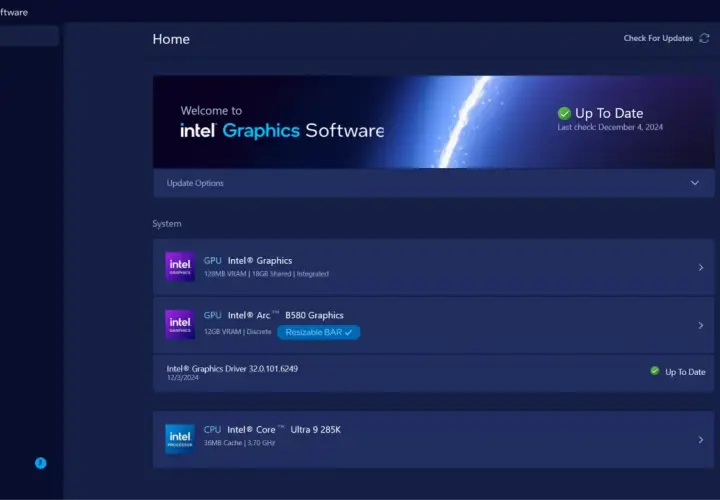The height and width of the screenshot is (500, 720).
Task: Click the '36MB Cache | 3.70 GHz' text
Action: click(x=239, y=443)
